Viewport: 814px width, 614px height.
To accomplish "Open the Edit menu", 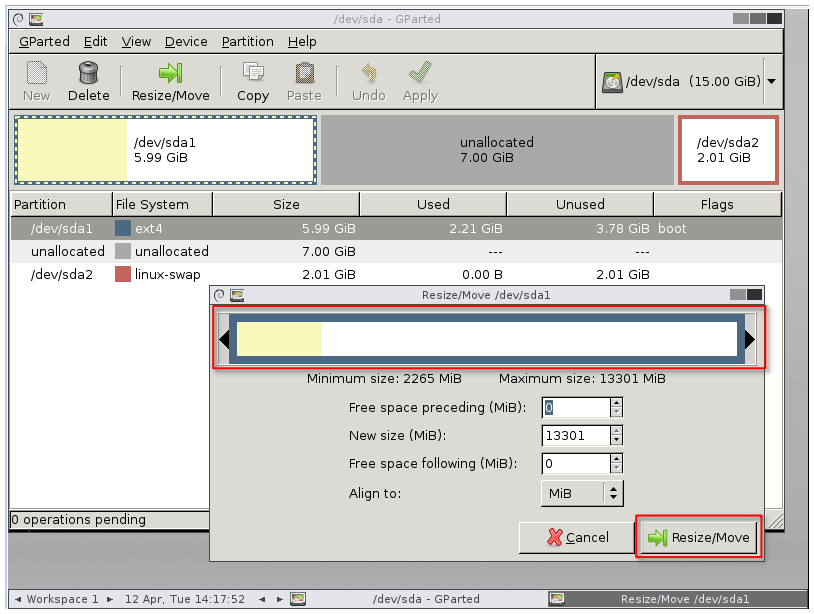I will click(x=96, y=42).
